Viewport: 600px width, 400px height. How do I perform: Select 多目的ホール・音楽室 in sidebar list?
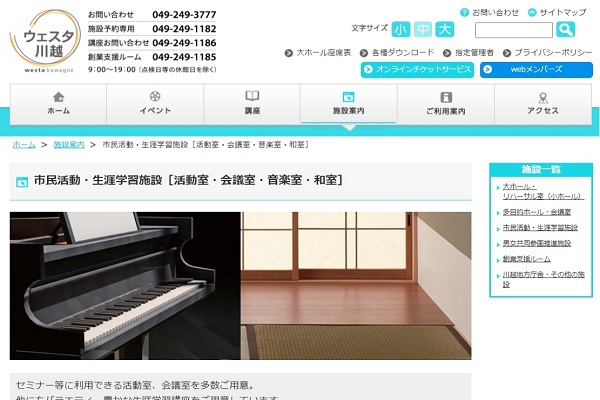[536, 212]
